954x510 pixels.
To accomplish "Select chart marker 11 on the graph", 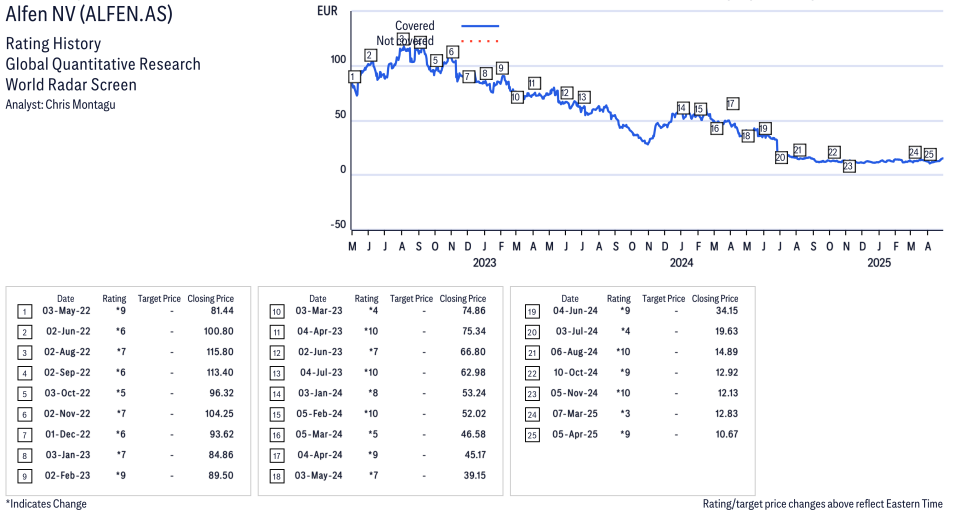I will click(x=534, y=83).
